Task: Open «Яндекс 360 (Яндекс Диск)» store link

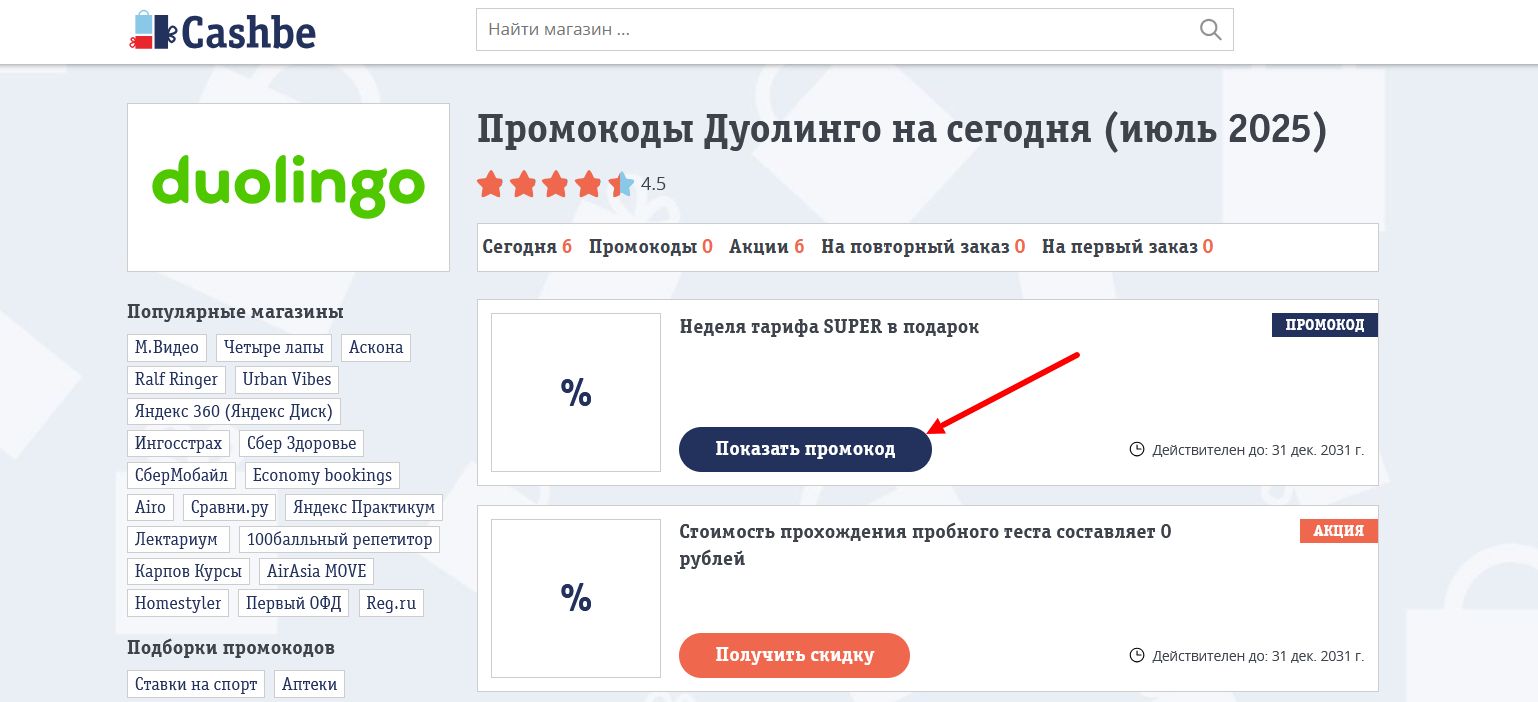Action: pyautogui.click(x=235, y=412)
